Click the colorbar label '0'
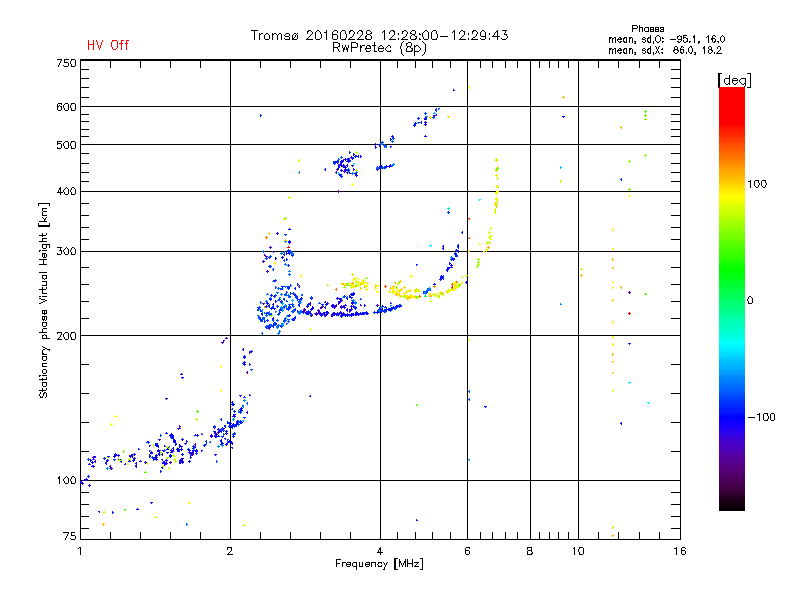800x600 pixels. tap(750, 300)
